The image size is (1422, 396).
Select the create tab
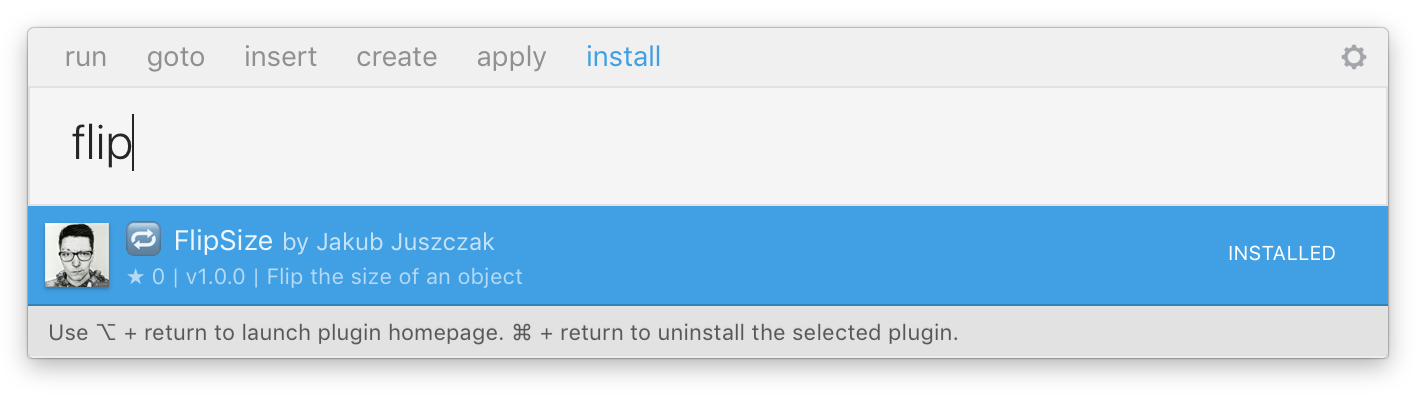tap(397, 57)
